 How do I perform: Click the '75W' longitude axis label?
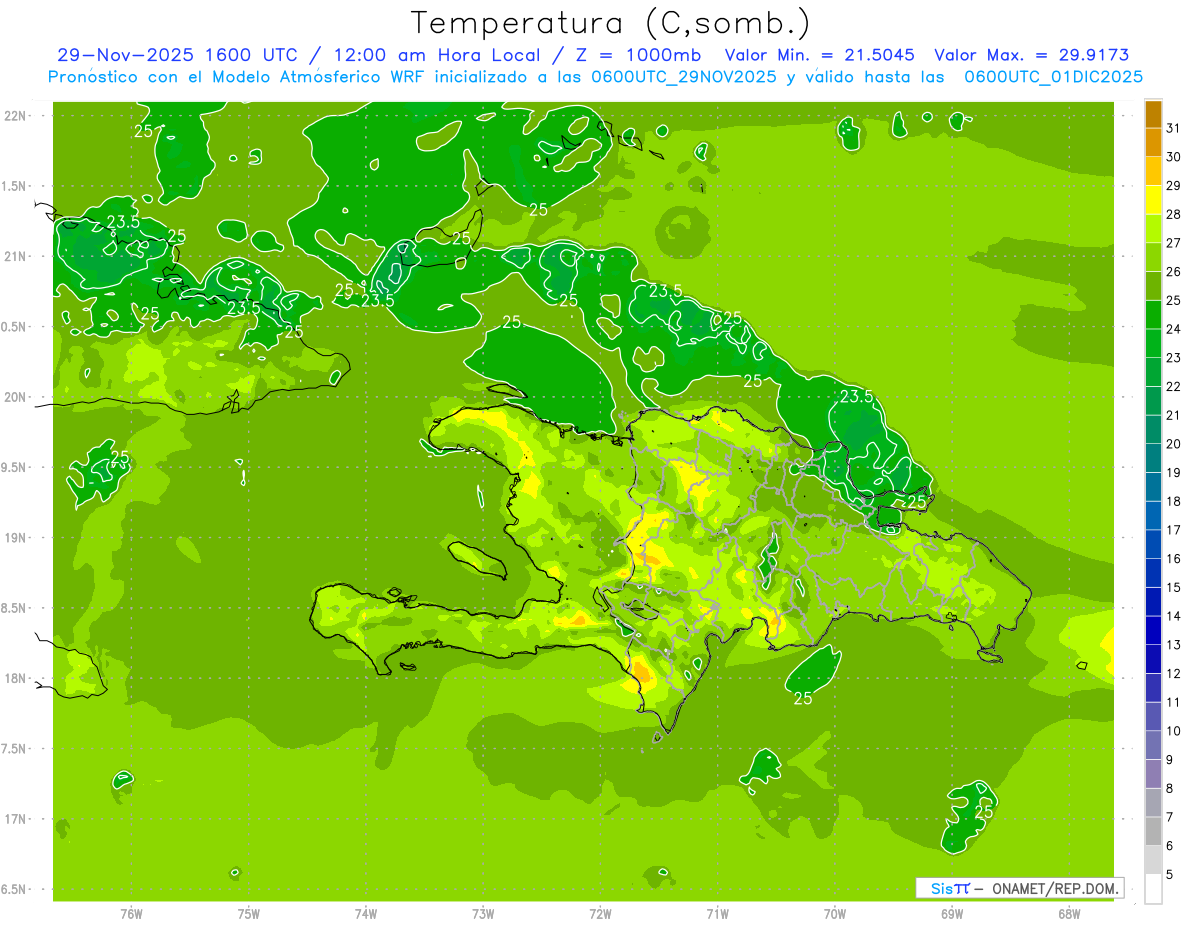248,914
